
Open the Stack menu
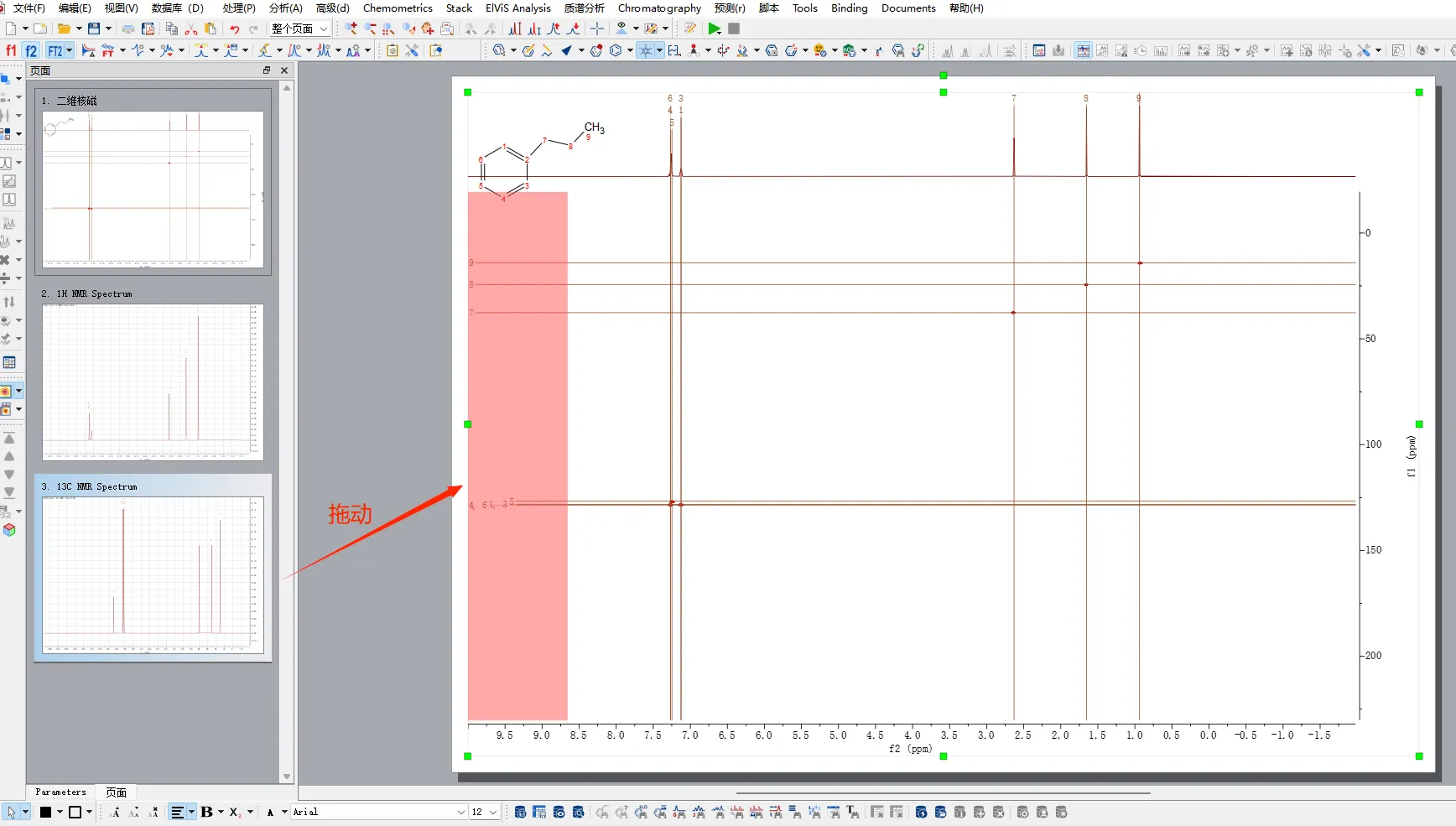pyautogui.click(x=459, y=8)
